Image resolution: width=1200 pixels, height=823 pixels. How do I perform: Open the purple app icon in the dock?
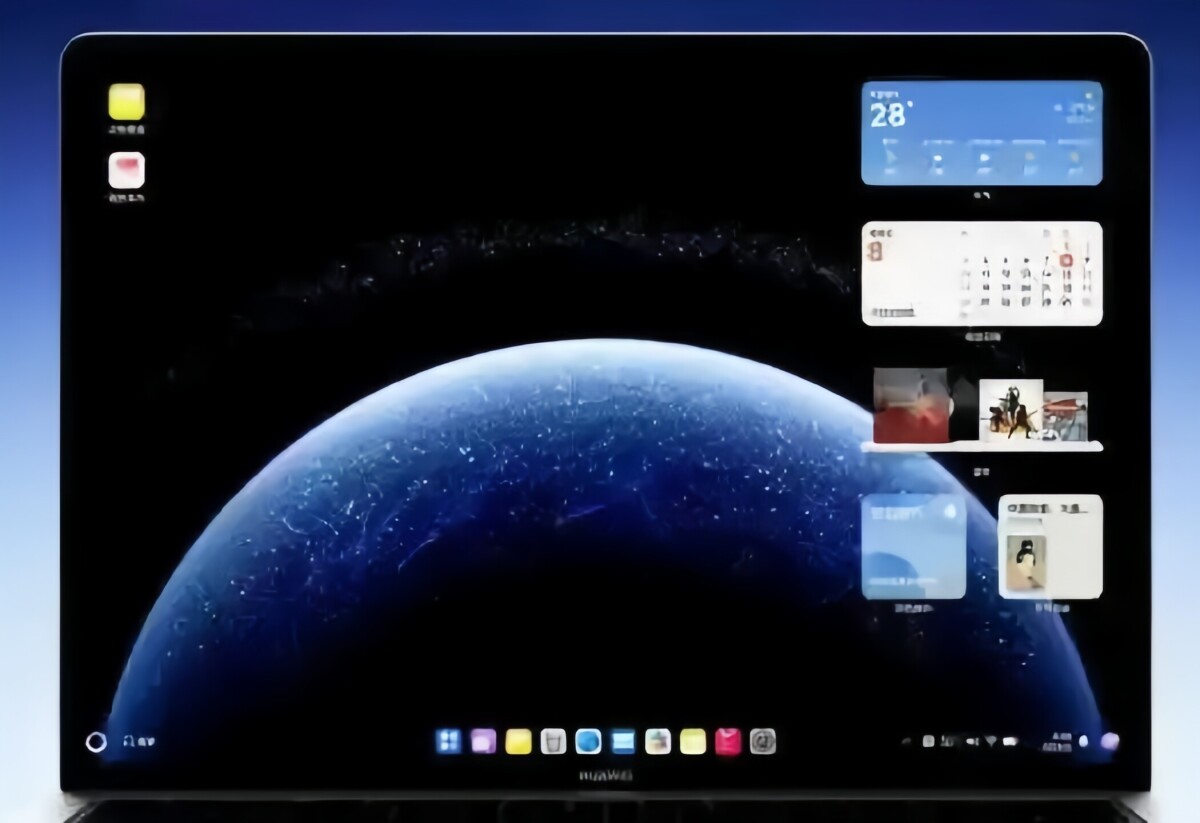[x=484, y=741]
